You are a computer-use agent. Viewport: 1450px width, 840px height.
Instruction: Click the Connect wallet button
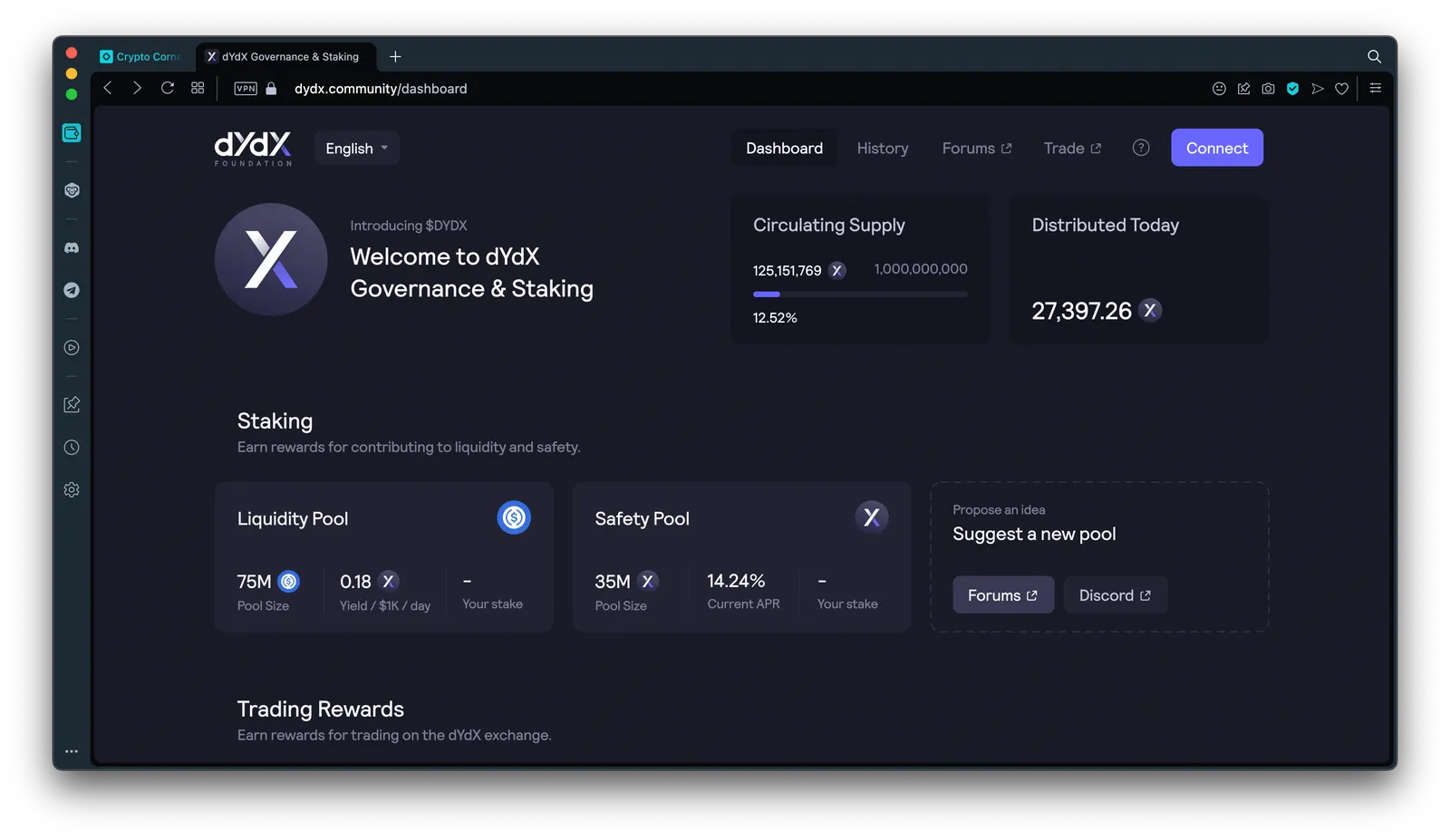pyautogui.click(x=1217, y=148)
